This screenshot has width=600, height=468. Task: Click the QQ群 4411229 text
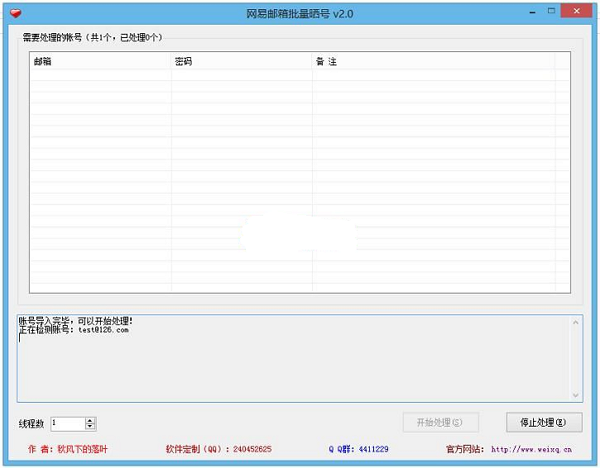coord(359,449)
